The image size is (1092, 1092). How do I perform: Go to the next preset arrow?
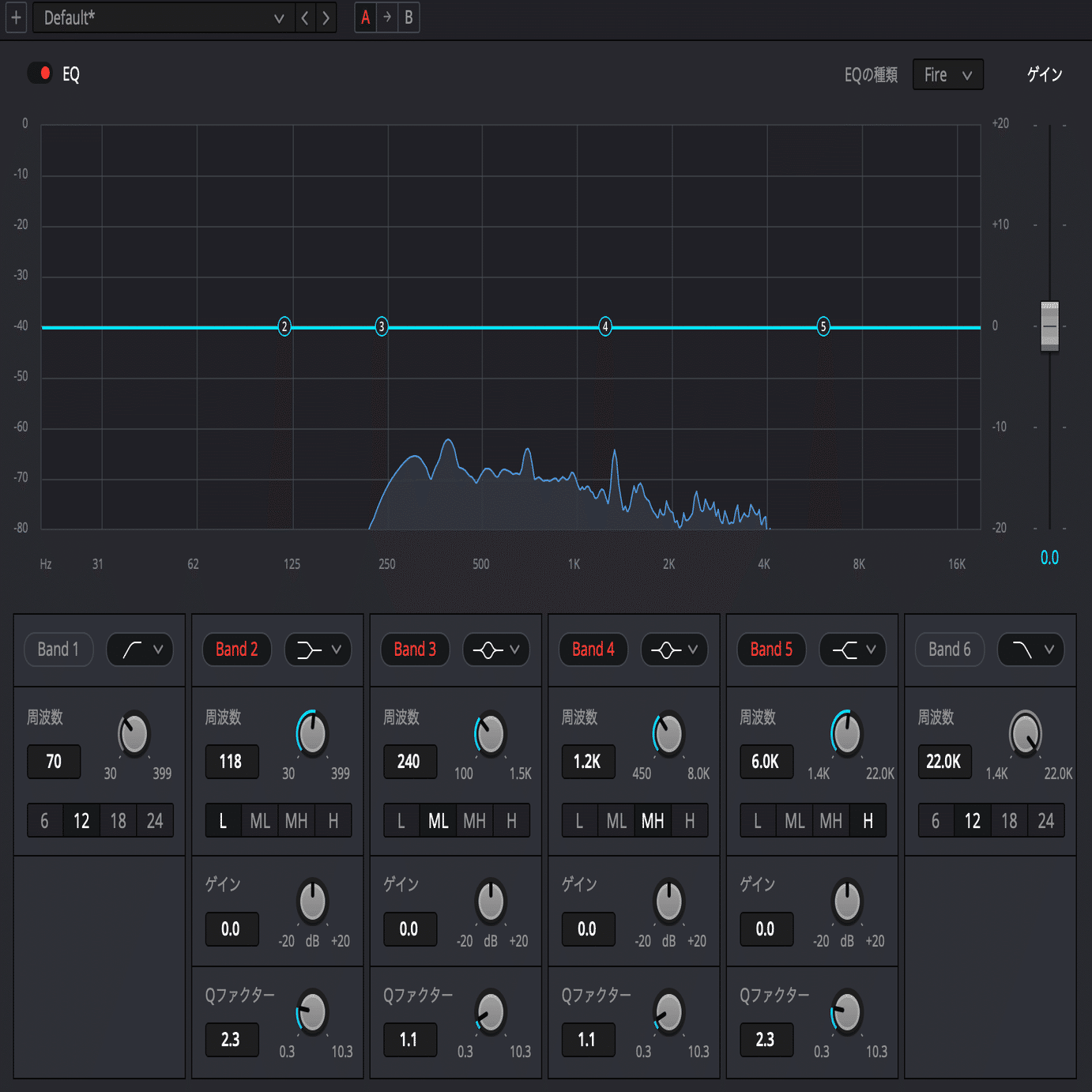tap(326, 17)
